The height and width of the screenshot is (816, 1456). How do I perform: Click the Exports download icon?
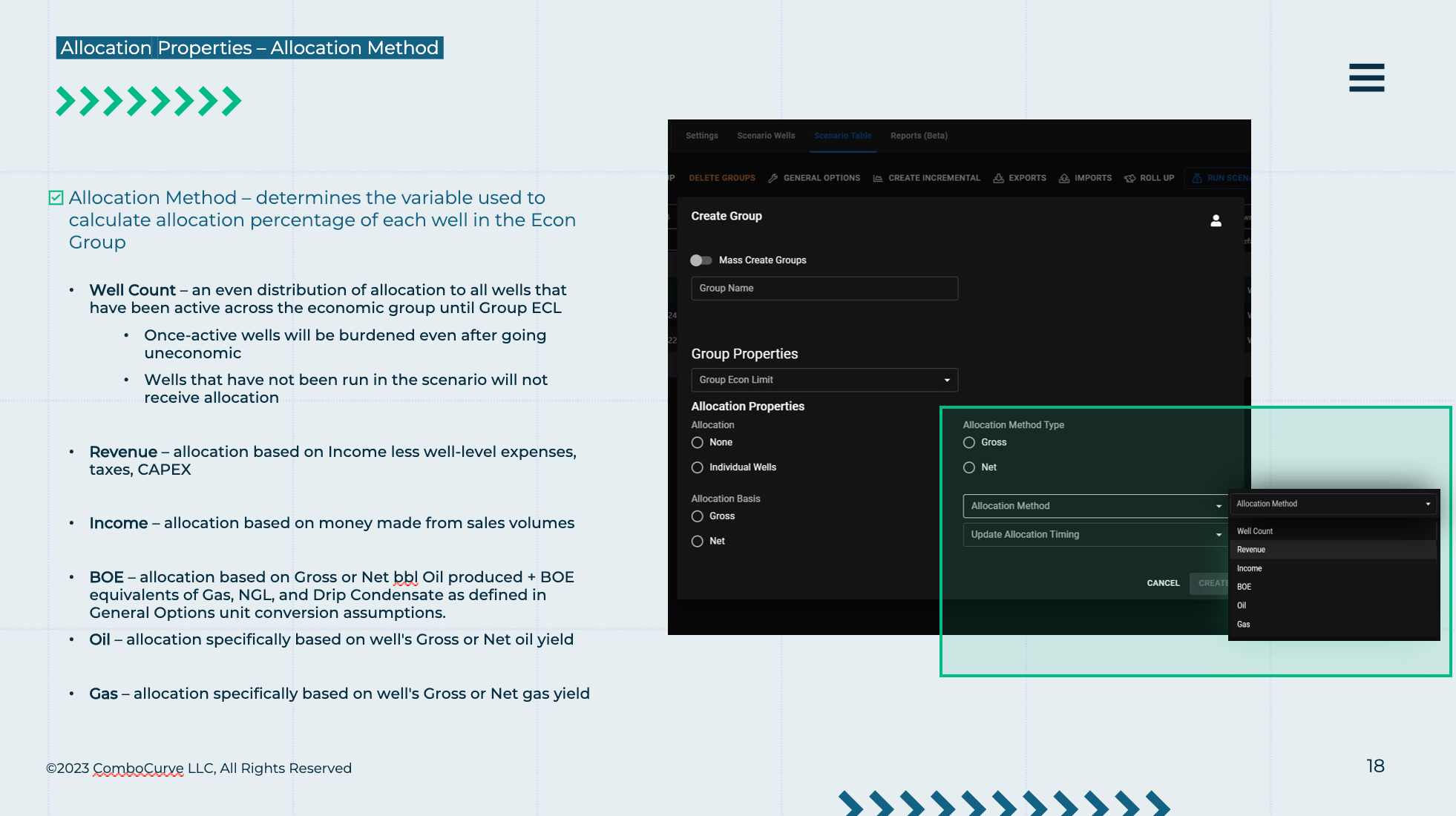[998, 178]
